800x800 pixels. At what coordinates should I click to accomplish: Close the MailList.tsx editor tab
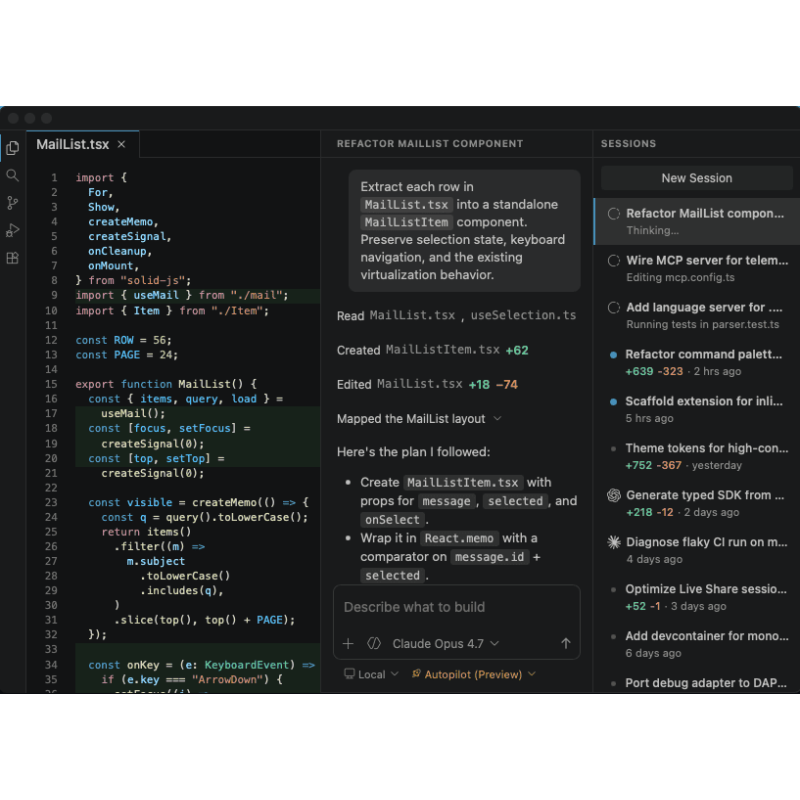pyautogui.click(x=121, y=144)
